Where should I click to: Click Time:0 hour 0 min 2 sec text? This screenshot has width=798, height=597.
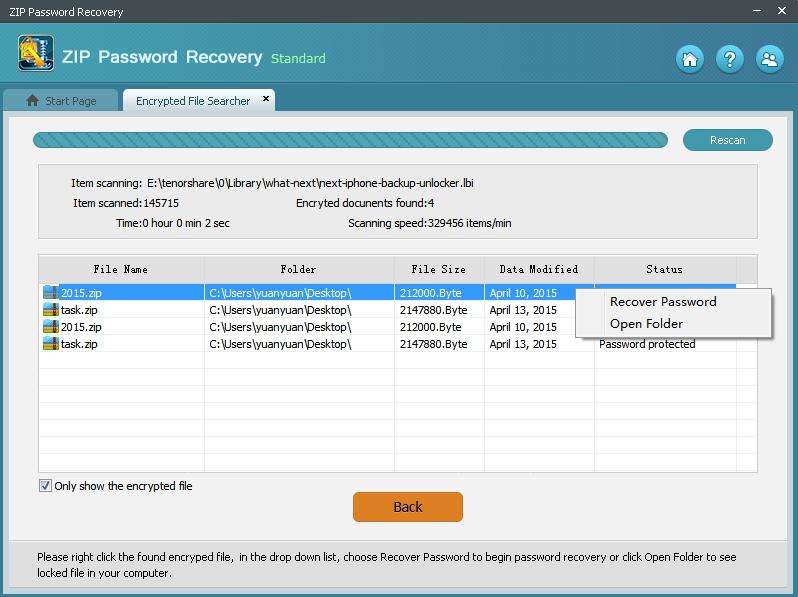coord(173,223)
